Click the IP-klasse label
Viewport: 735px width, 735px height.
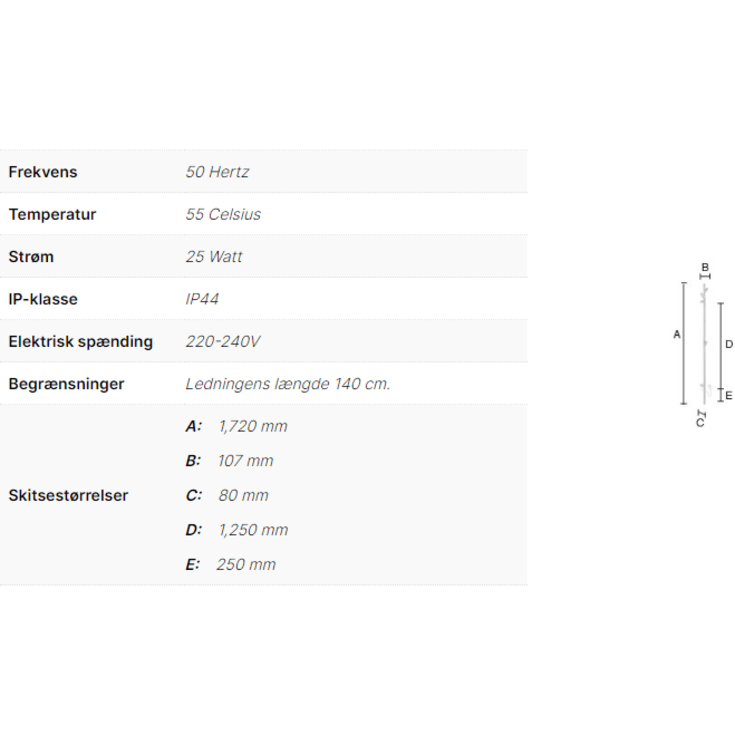pyautogui.click(x=43, y=299)
